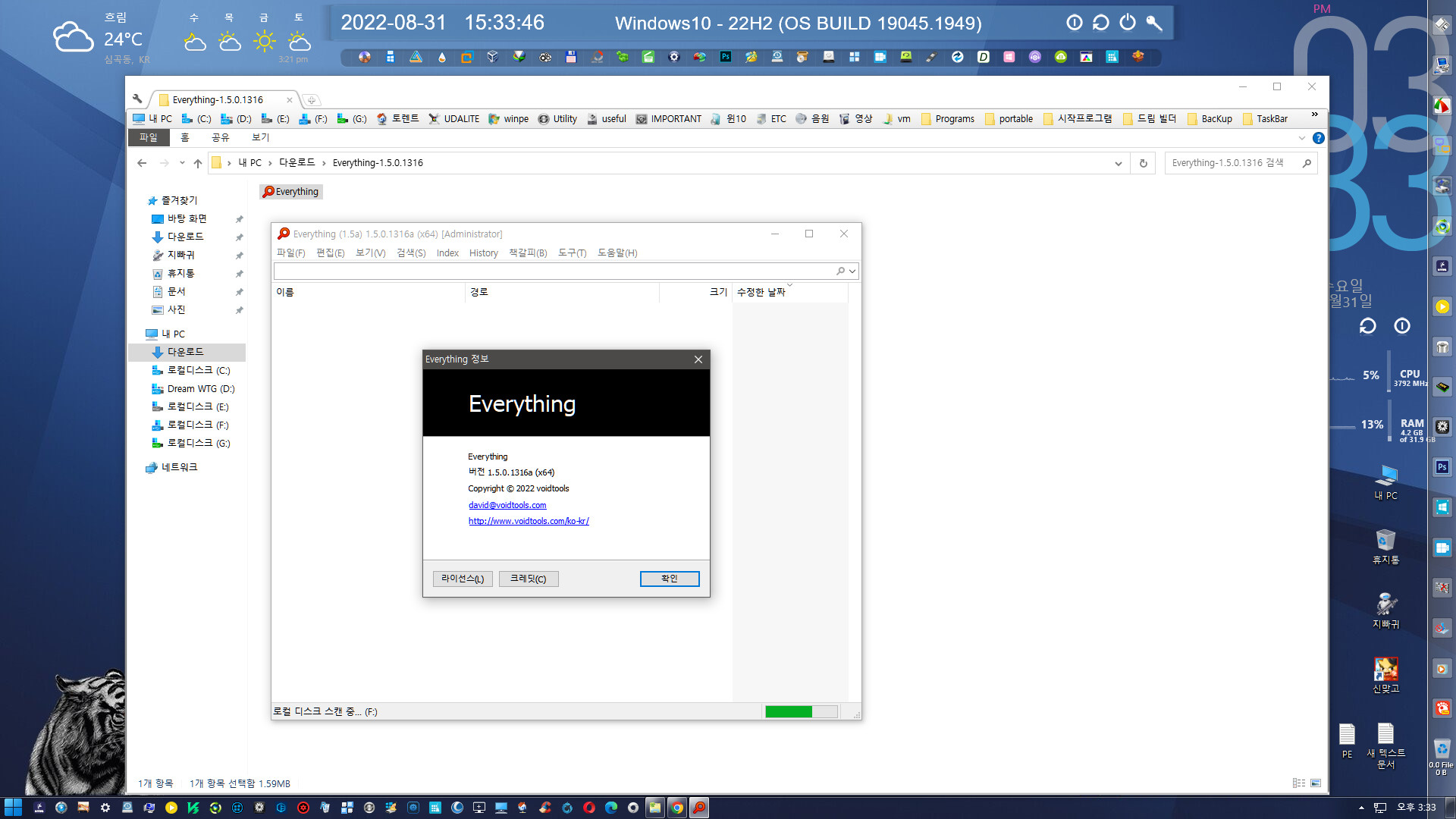Open the david@voidtools.com email link

pyautogui.click(x=507, y=505)
